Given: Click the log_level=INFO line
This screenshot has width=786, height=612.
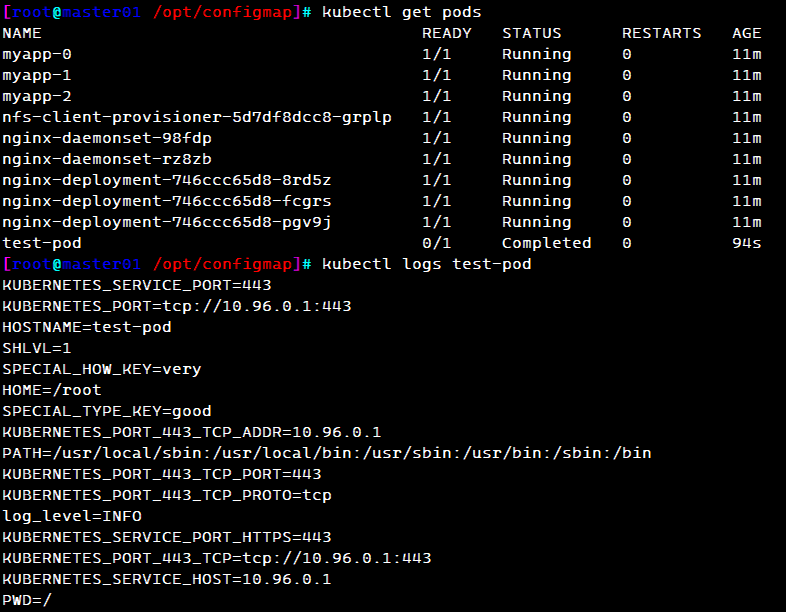Looking at the screenshot, I should click(72, 516).
